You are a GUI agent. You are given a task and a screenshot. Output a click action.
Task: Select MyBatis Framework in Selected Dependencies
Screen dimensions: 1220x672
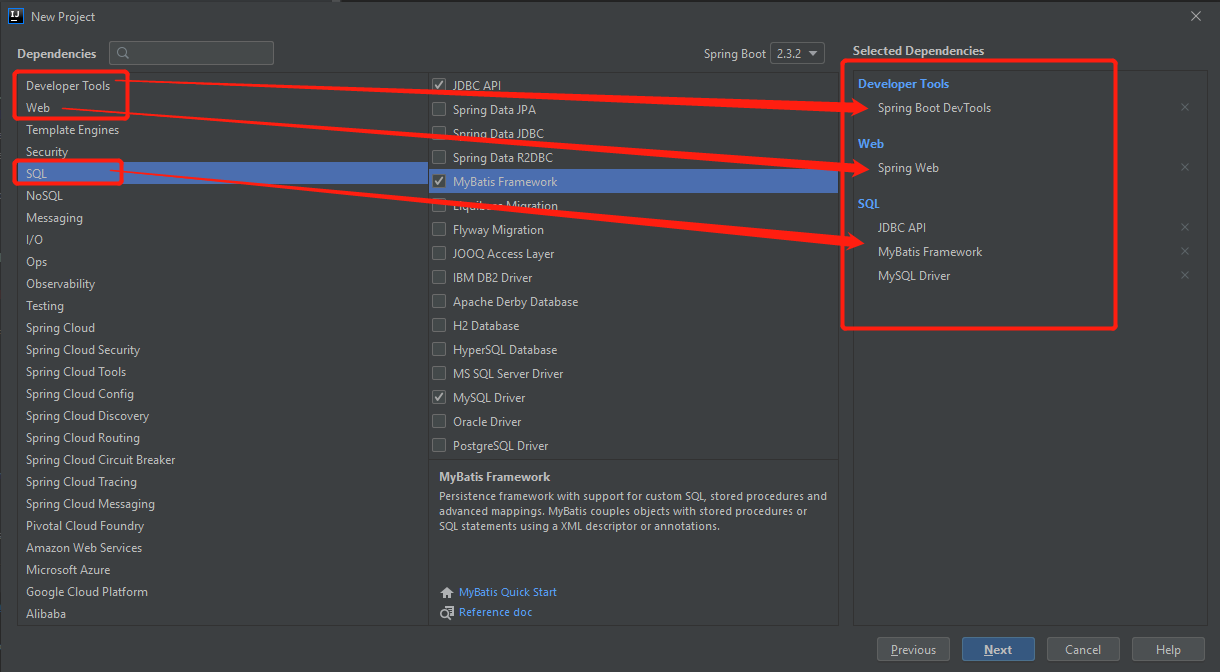pos(930,252)
